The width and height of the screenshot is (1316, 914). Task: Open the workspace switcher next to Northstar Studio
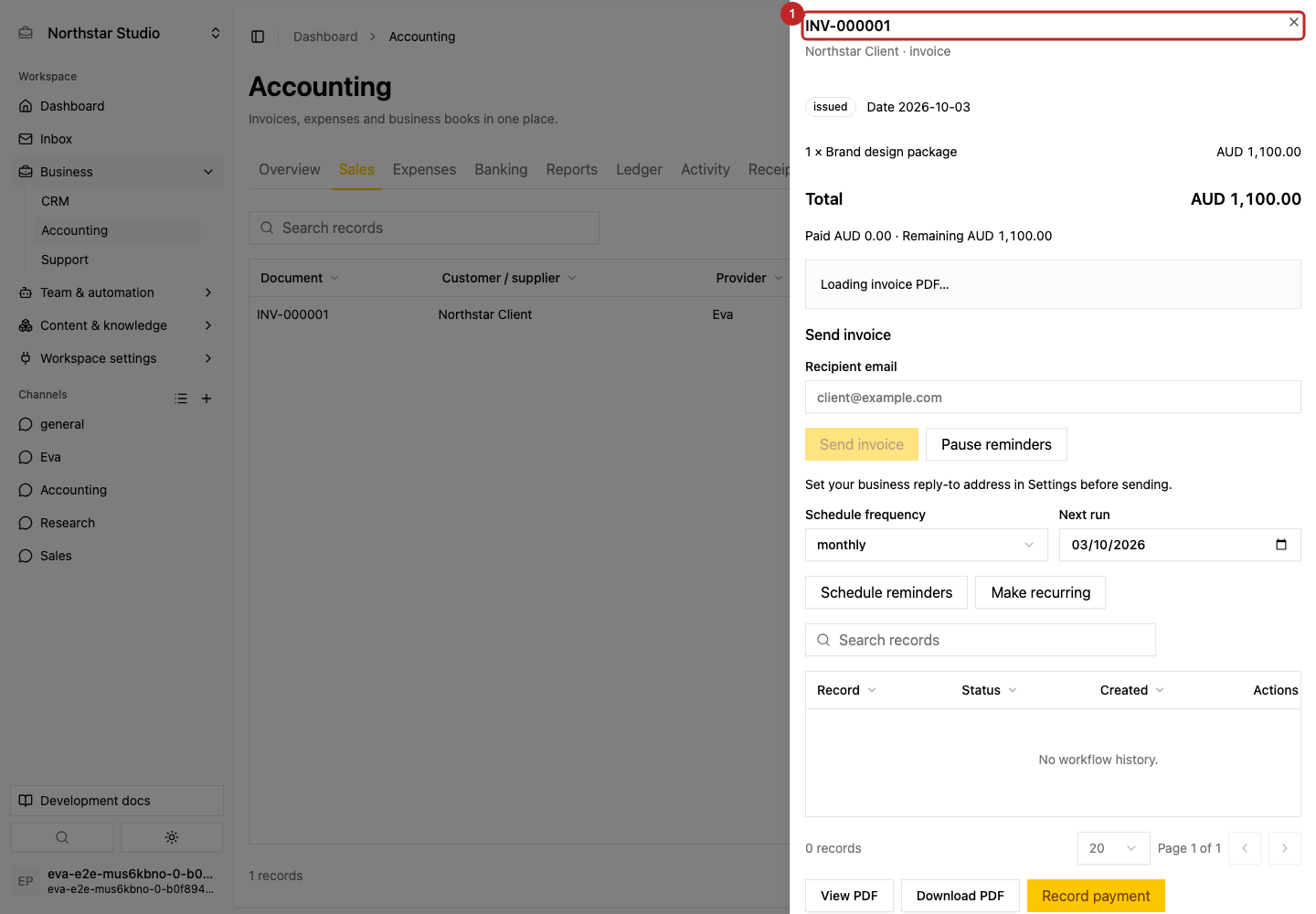[216, 33]
